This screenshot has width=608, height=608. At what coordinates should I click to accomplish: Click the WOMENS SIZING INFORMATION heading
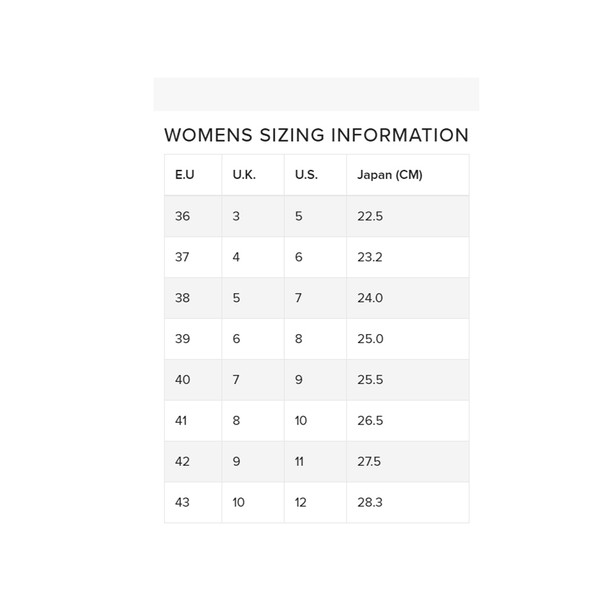click(316, 136)
